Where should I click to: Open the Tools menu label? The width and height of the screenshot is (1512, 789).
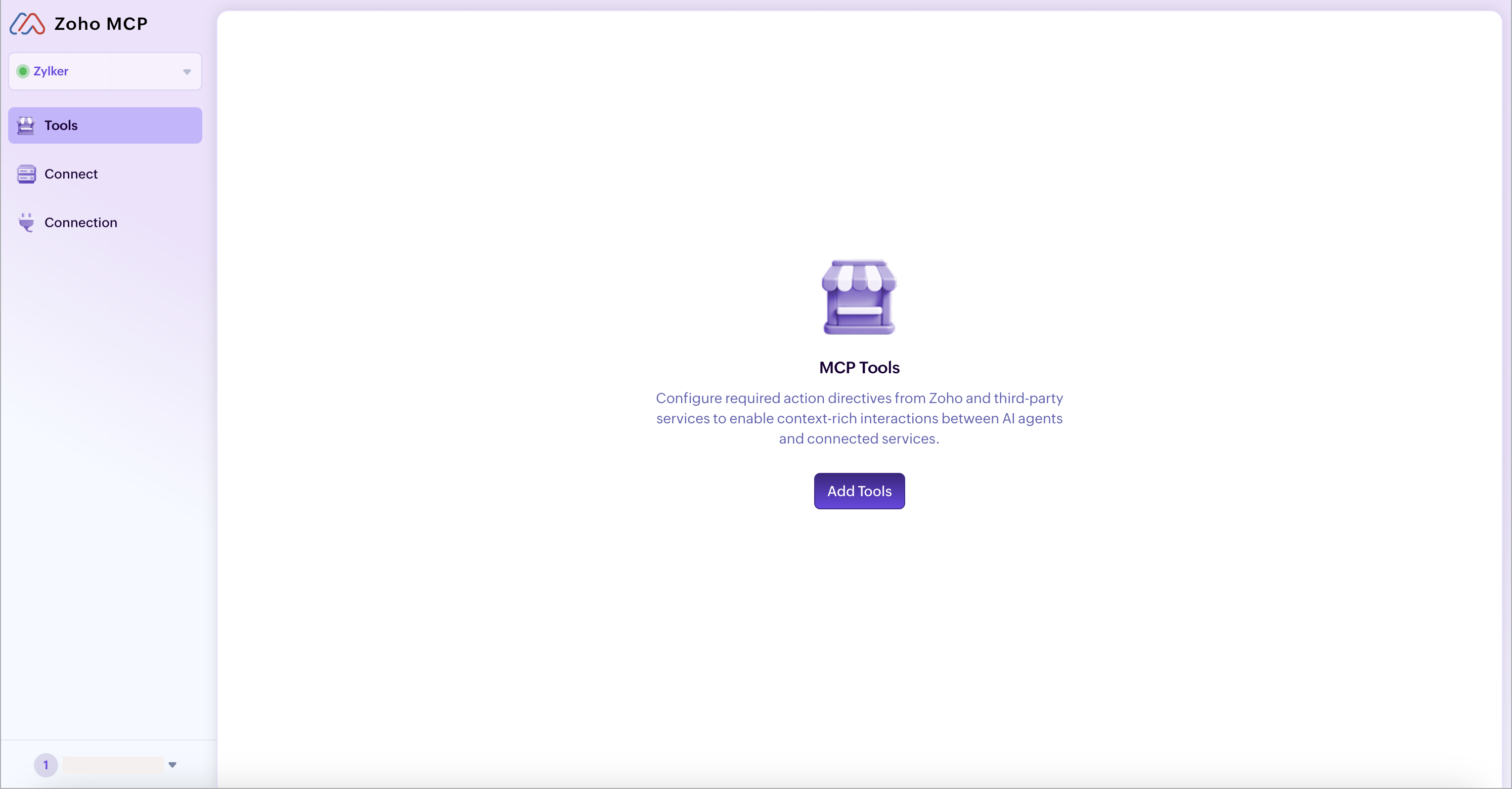tap(61, 125)
